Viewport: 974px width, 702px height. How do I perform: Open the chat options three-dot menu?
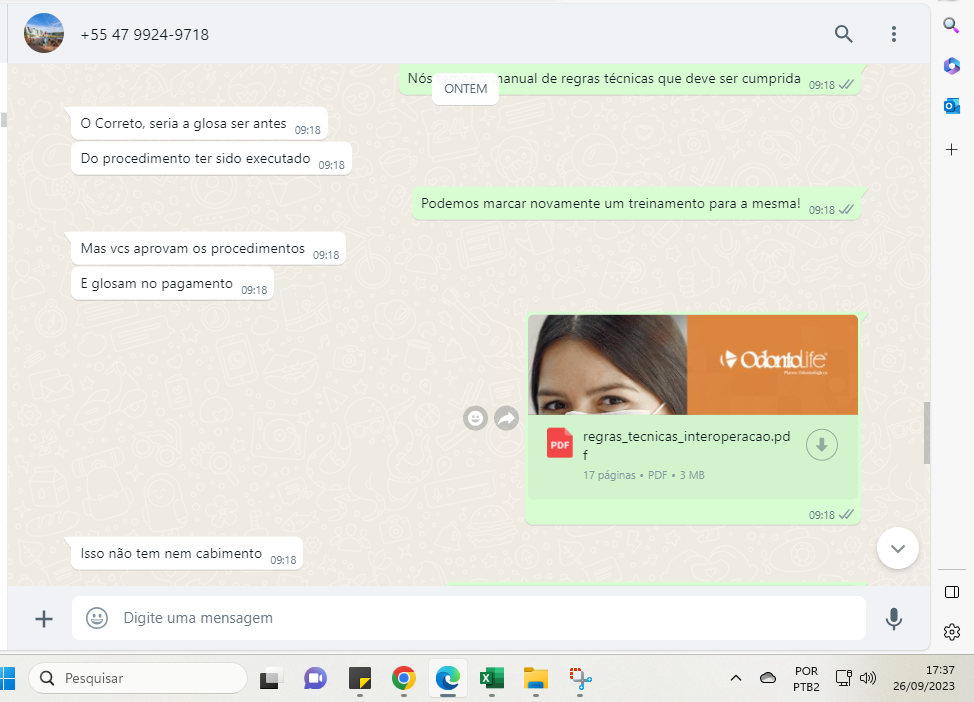pyautogui.click(x=893, y=34)
